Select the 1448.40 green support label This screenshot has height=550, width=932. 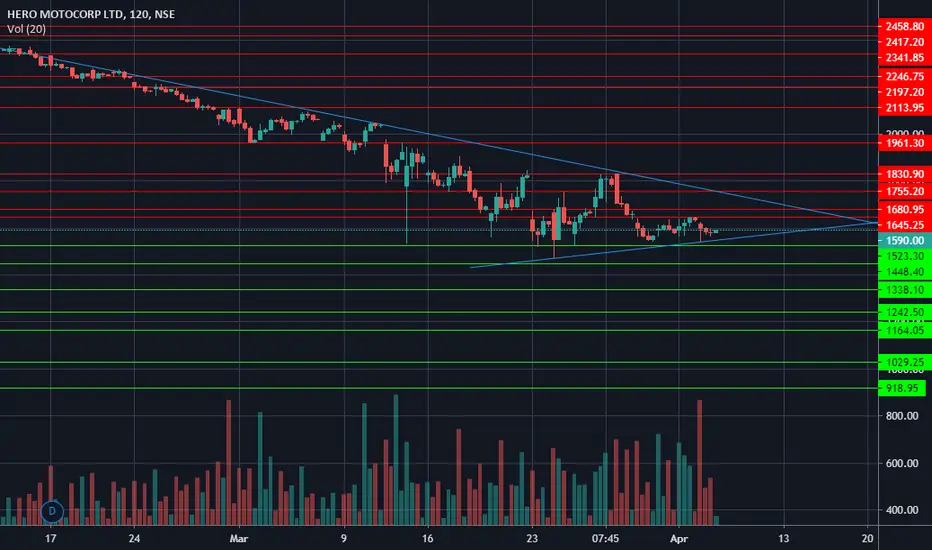pos(905,272)
